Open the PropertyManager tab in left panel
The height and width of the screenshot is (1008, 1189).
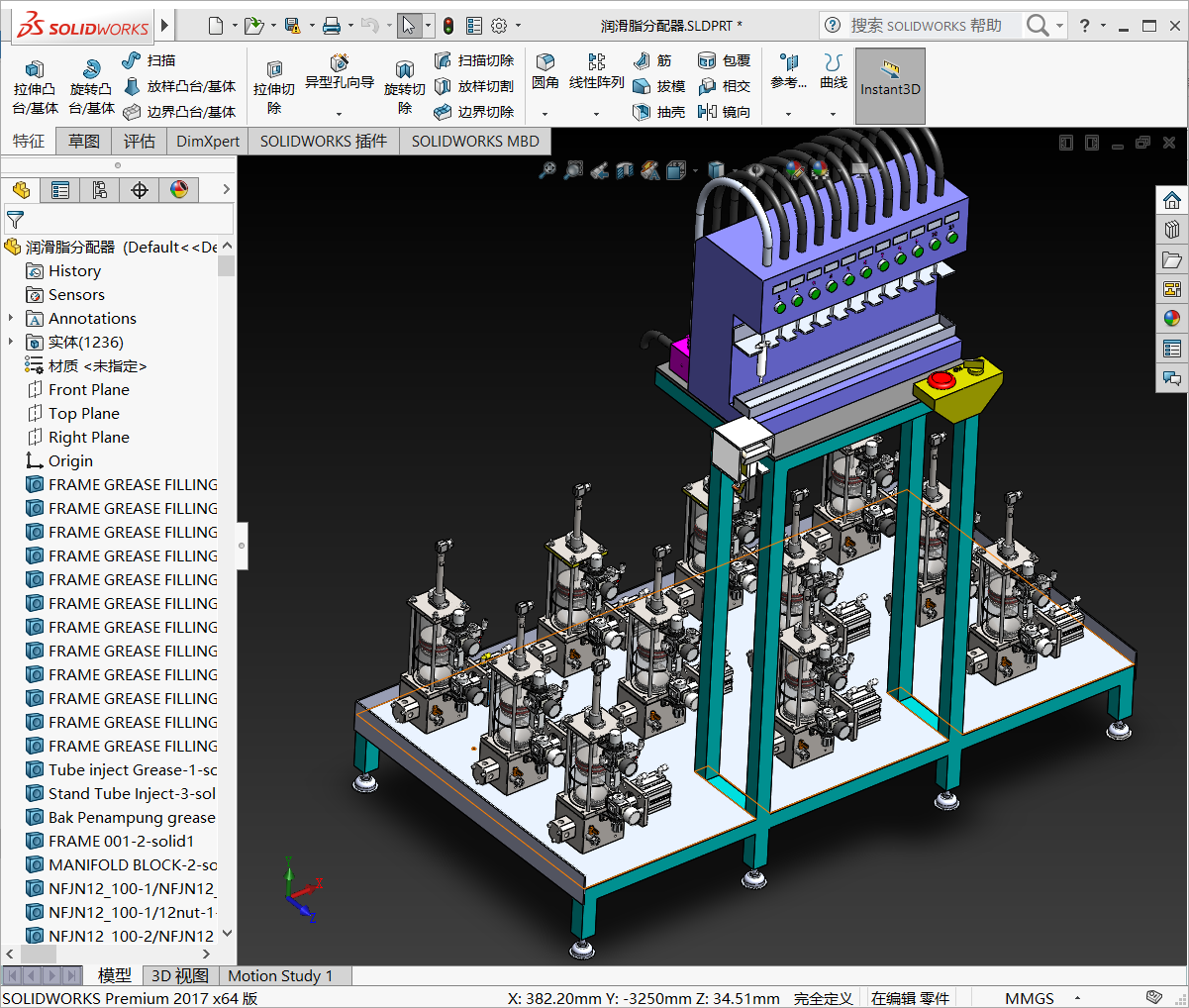coord(60,190)
